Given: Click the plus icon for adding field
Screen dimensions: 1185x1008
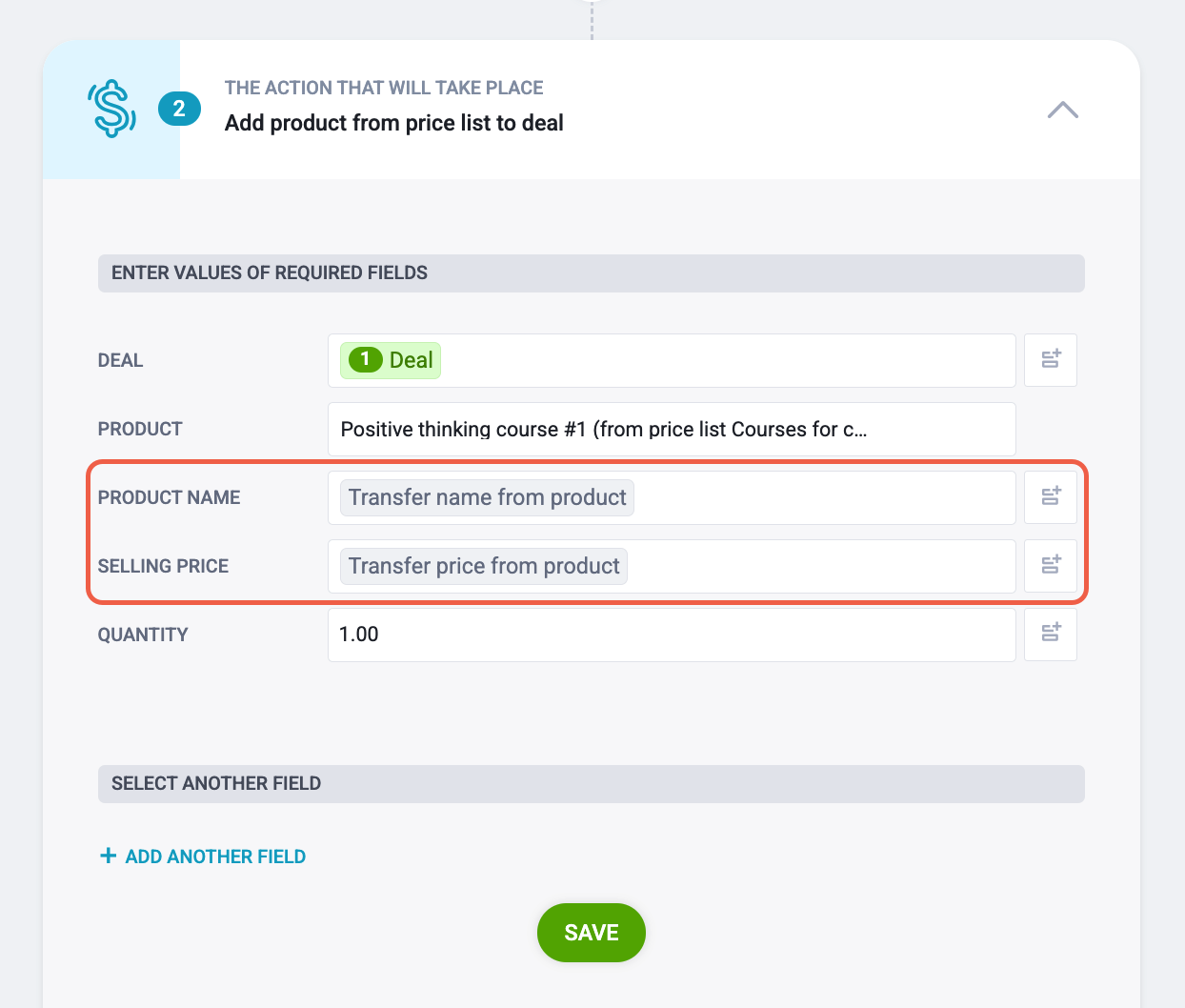Looking at the screenshot, I should tap(108, 856).
